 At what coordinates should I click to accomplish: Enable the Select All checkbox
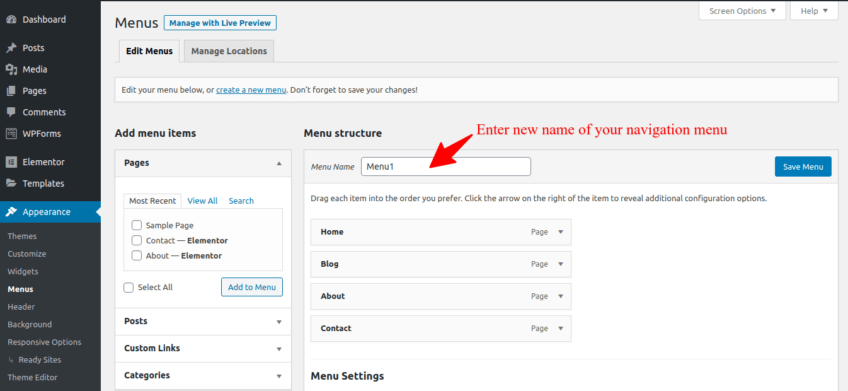pos(128,288)
